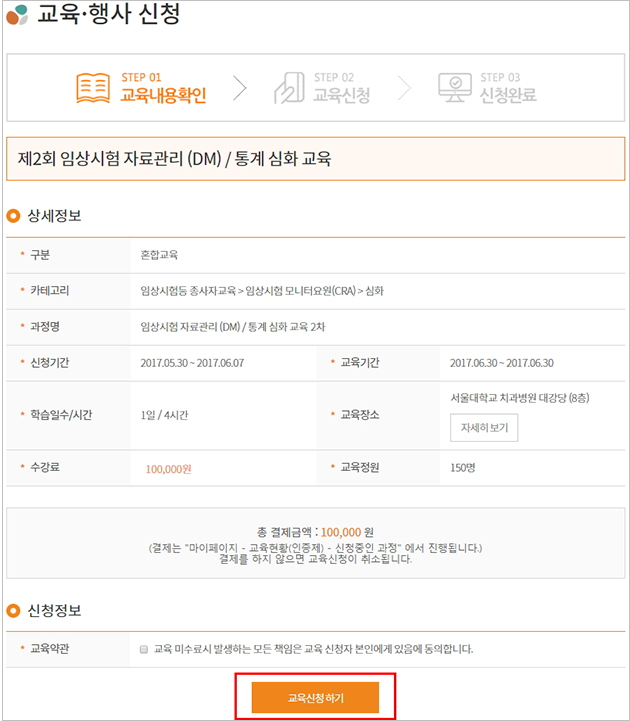Viewport: 630px width, 721px height.
Task: Click the monitor checkmark icon for STEP 03
Action: point(455,87)
